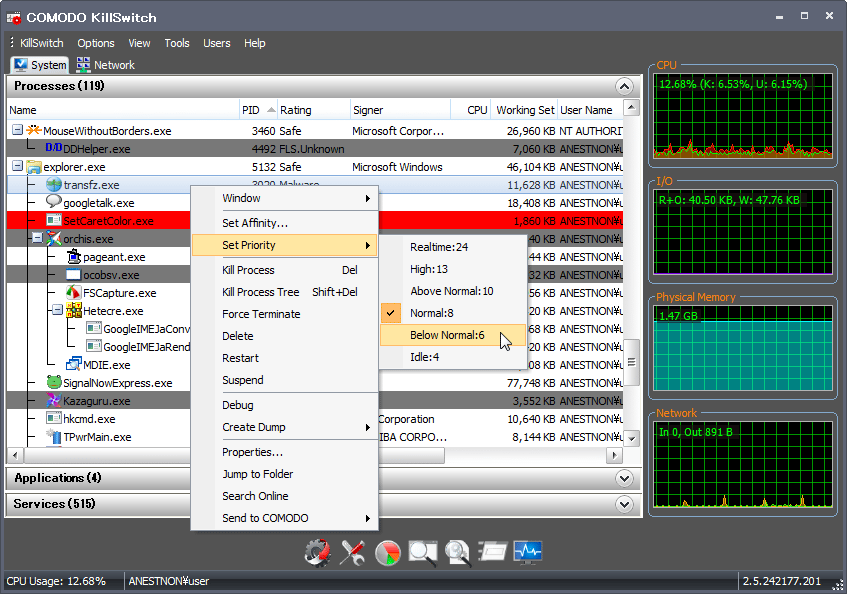Click the scroll down arrow
Viewport: 847px width, 594px height.
coord(631,438)
